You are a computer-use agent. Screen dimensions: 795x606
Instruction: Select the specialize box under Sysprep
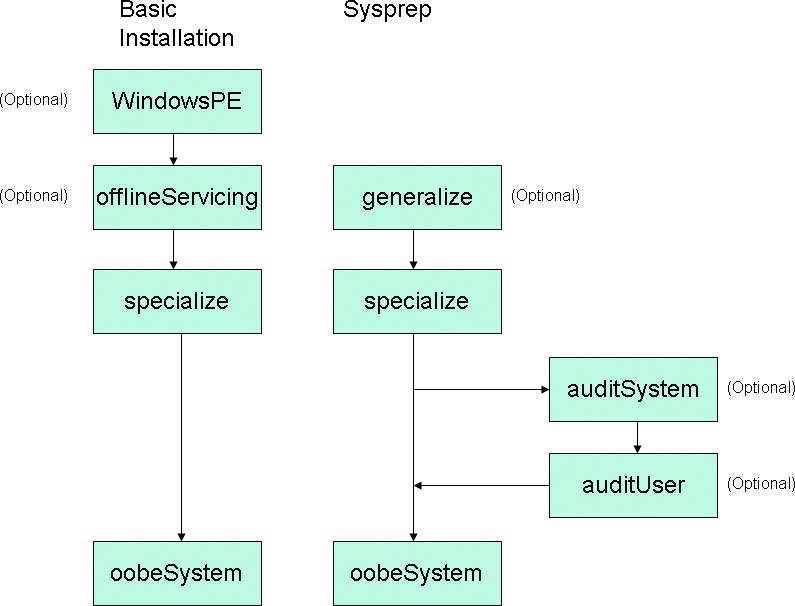pyautogui.click(x=417, y=301)
